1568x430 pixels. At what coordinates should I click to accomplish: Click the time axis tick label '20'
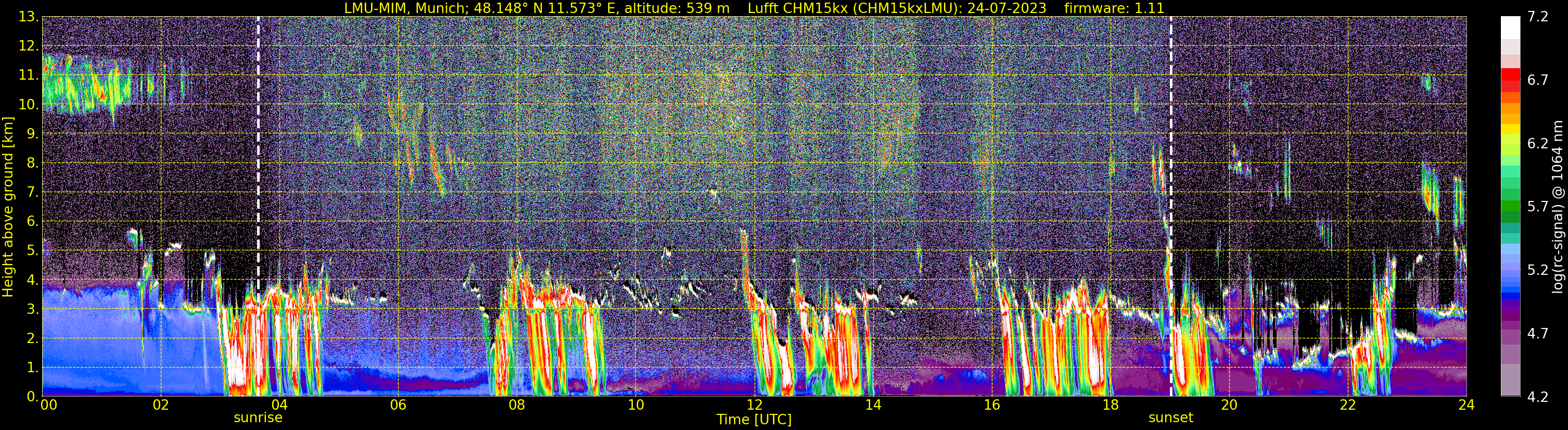pos(1229,405)
